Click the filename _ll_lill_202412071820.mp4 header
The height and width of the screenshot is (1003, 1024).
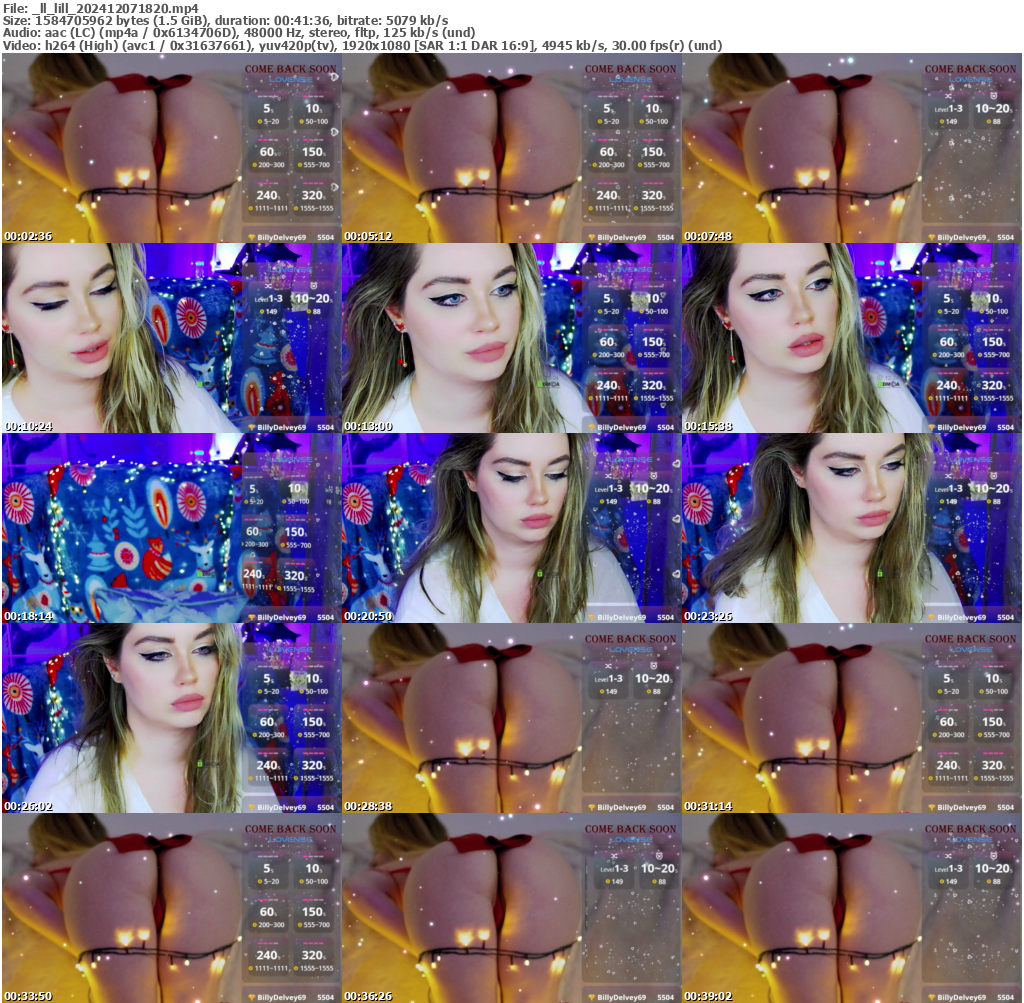click(x=100, y=7)
